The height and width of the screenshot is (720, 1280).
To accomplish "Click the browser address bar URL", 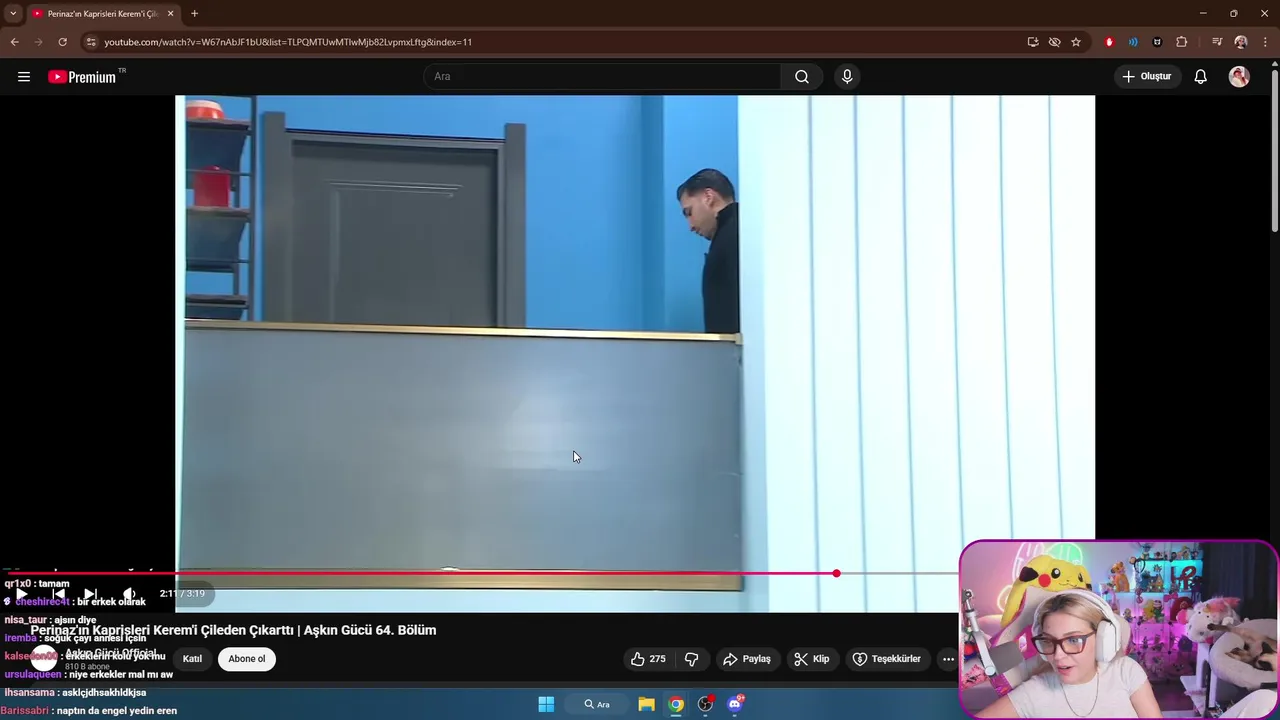I will click(x=288, y=42).
